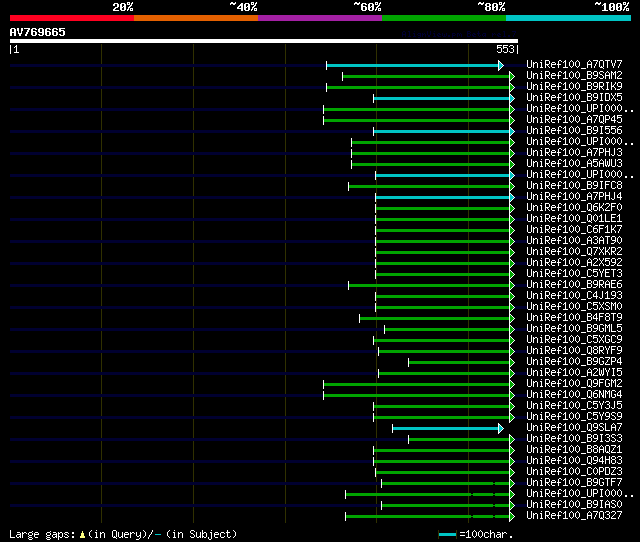The height and width of the screenshot is (542, 640).
Task: Click the cyan alignment bar for UniRef100_B9IDX5
Action: click(x=442, y=98)
